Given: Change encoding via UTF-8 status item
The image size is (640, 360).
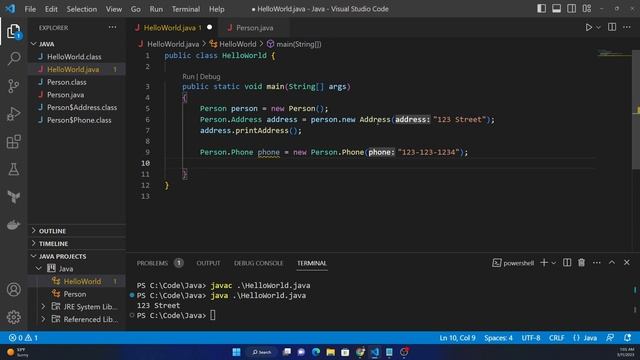Looking at the screenshot, I should [x=531, y=338].
